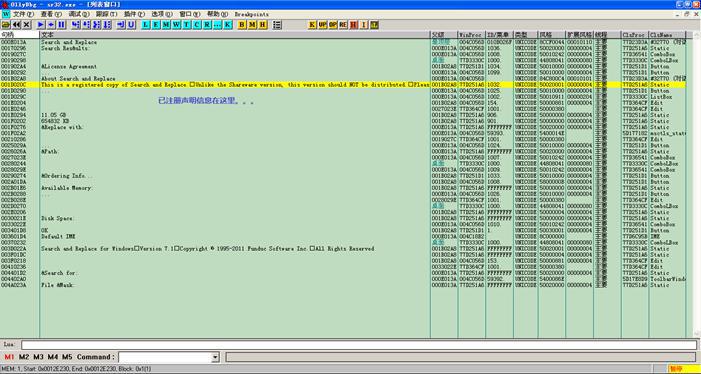Select the M3 memory button
This screenshot has height=374, width=701.
[x=38, y=357]
